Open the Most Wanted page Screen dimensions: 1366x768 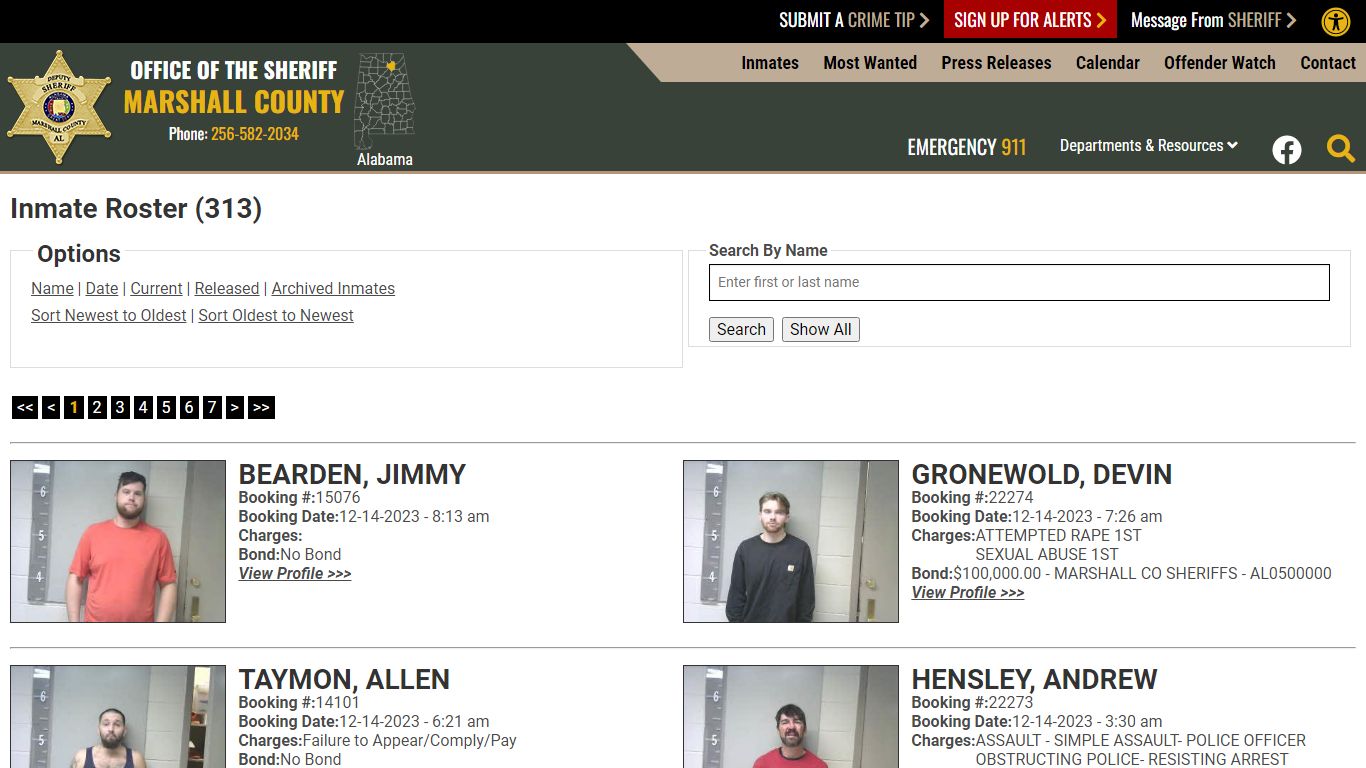click(x=870, y=62)
